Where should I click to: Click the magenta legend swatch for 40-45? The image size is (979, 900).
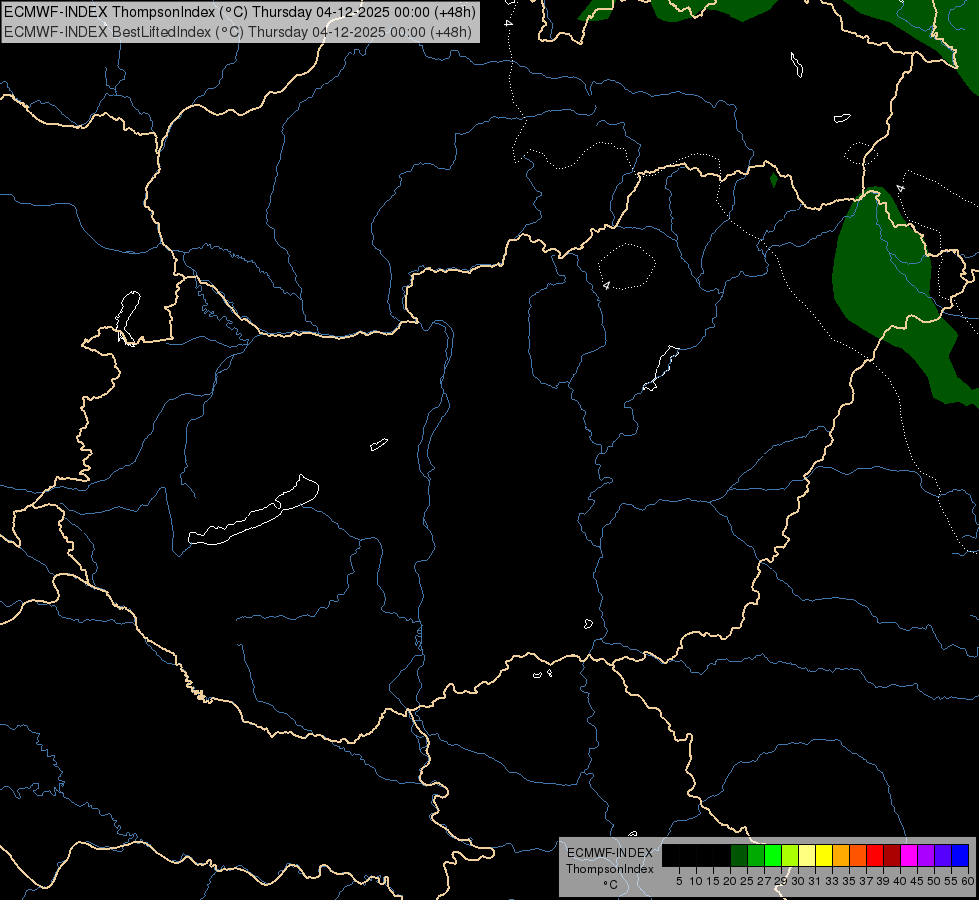pos(909,855)
